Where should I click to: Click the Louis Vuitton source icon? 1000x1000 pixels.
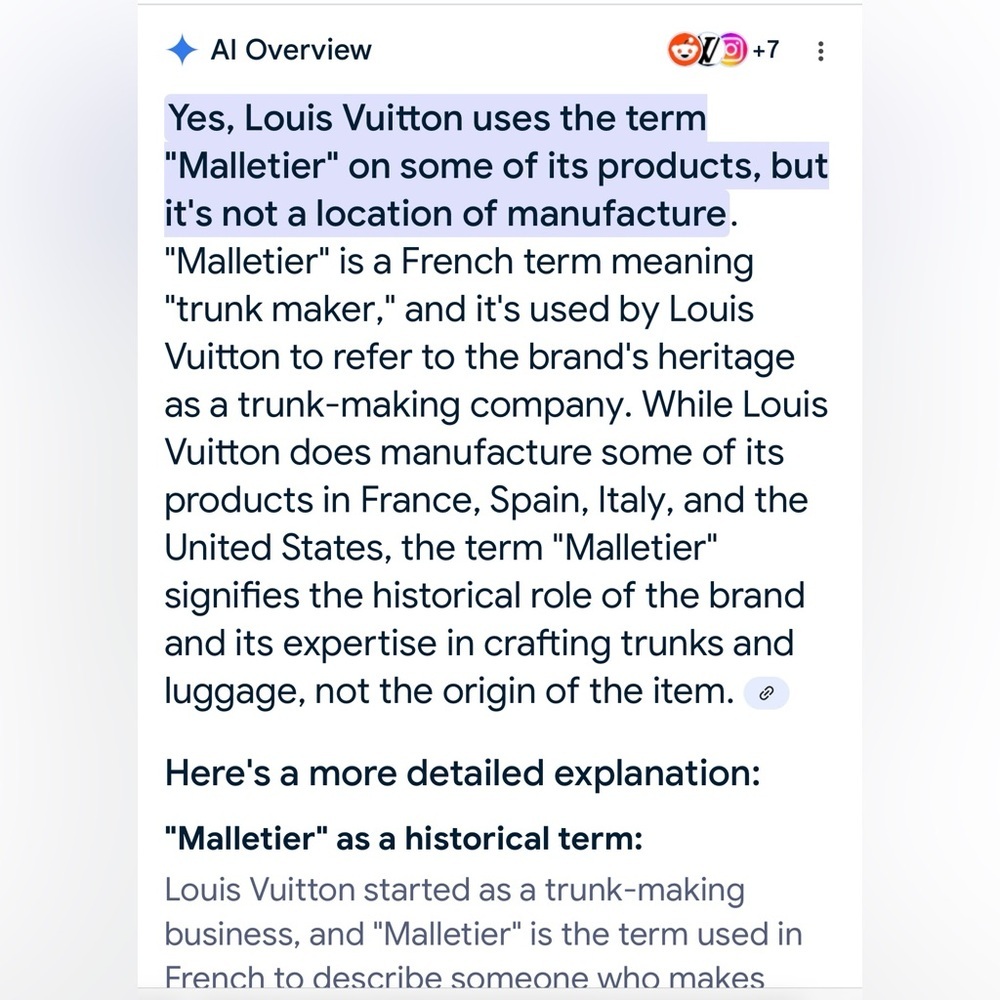[707, 49]
